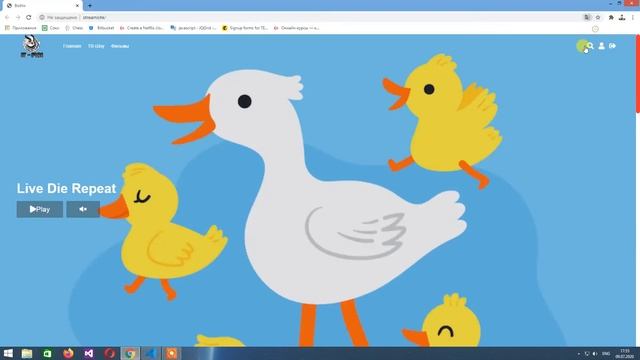Viewport: 640px width, 360px height.
Task: Bookmark this page with the star
Action: coord(598,17)
